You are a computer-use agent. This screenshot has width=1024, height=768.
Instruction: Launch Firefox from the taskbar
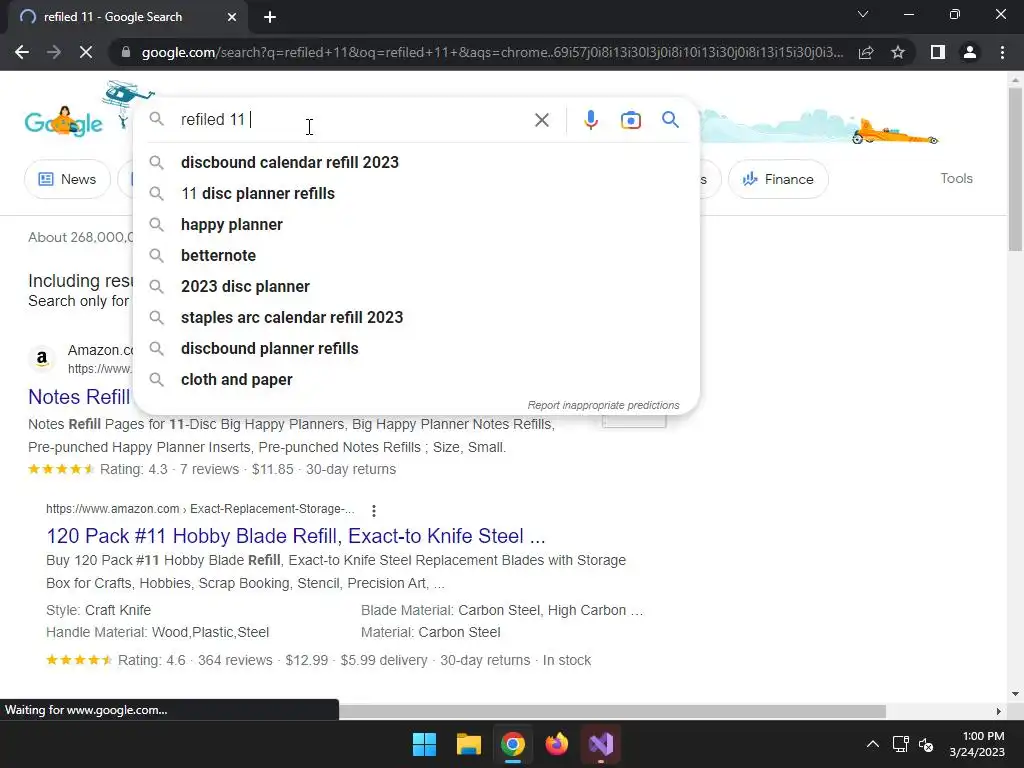556,744
